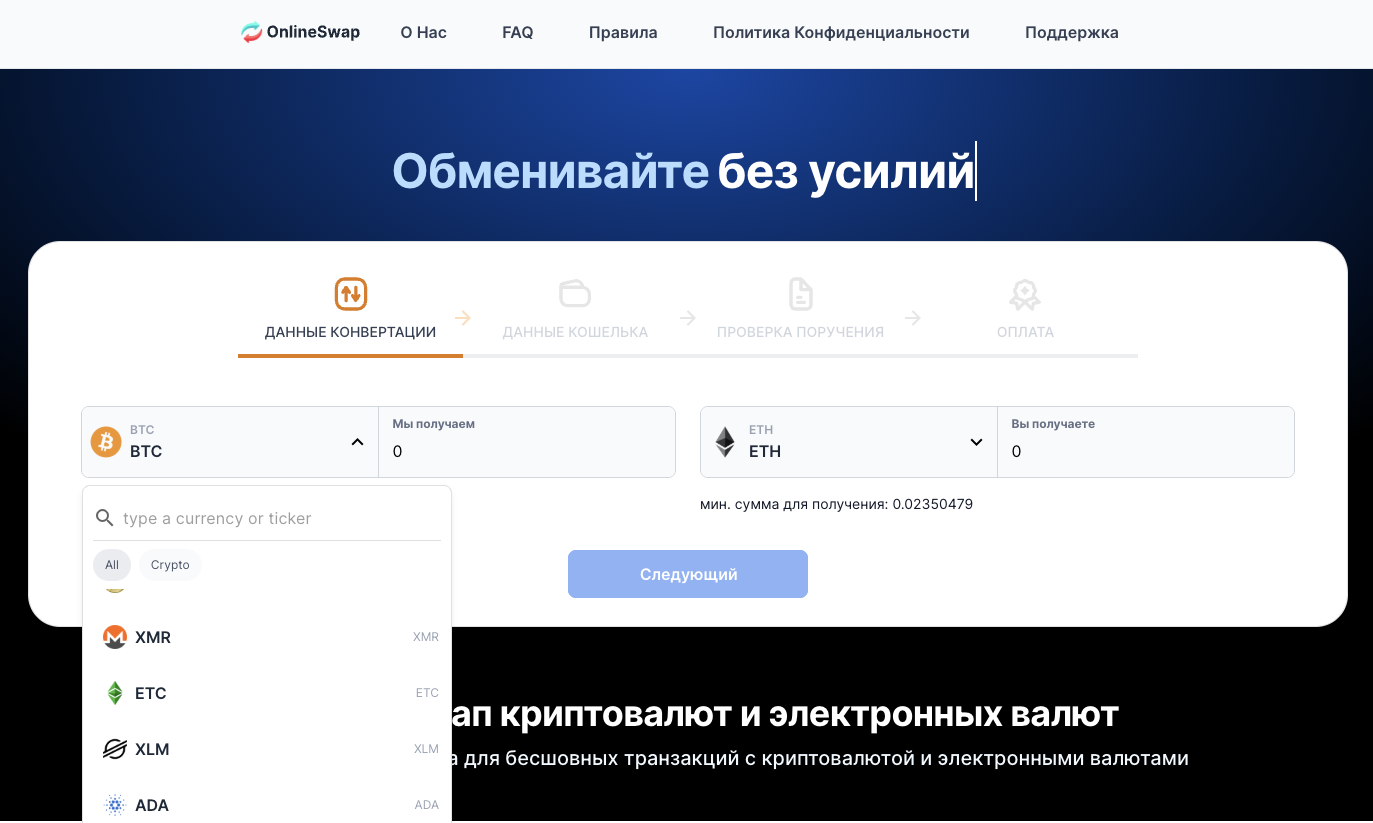Enable the Crypto filter chip
This screenshot has height=823, width=1373.
tap(170, 564)
